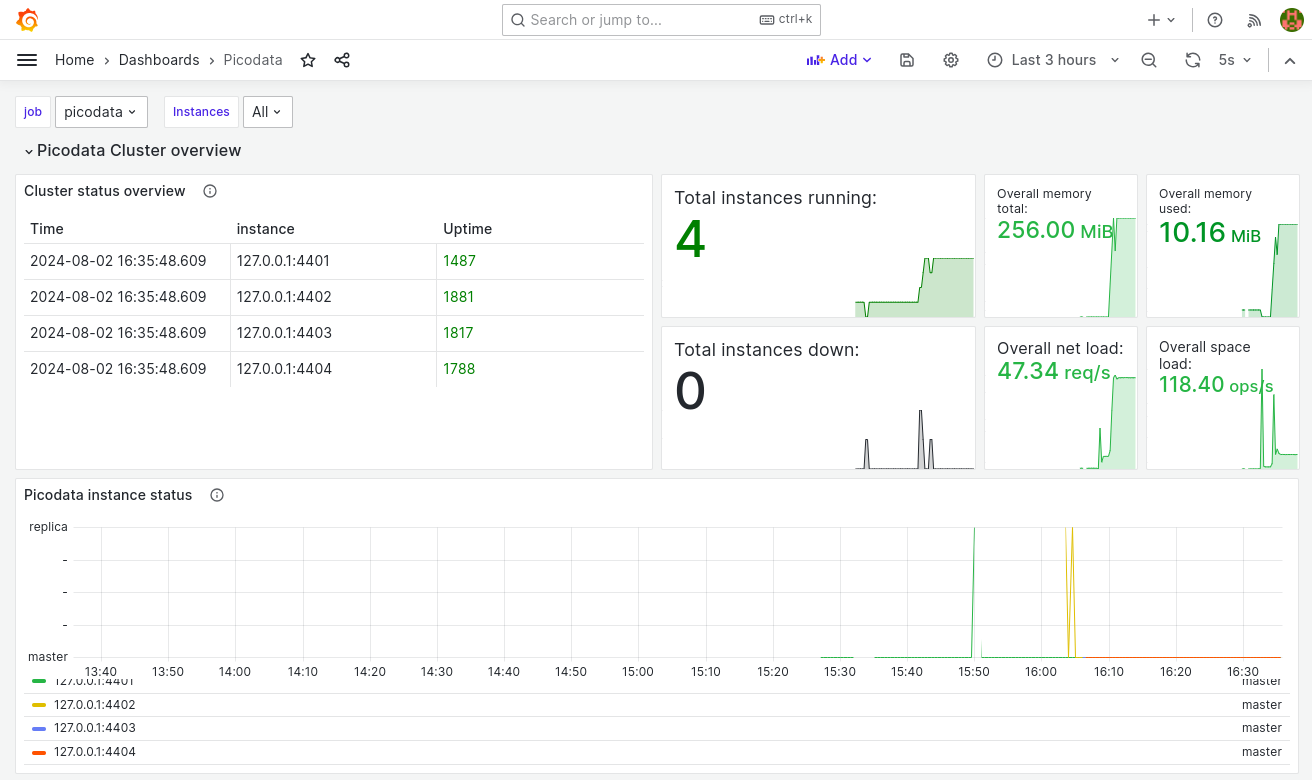
Task: Click the Grafana logo icon
Action: coord(28,20)
